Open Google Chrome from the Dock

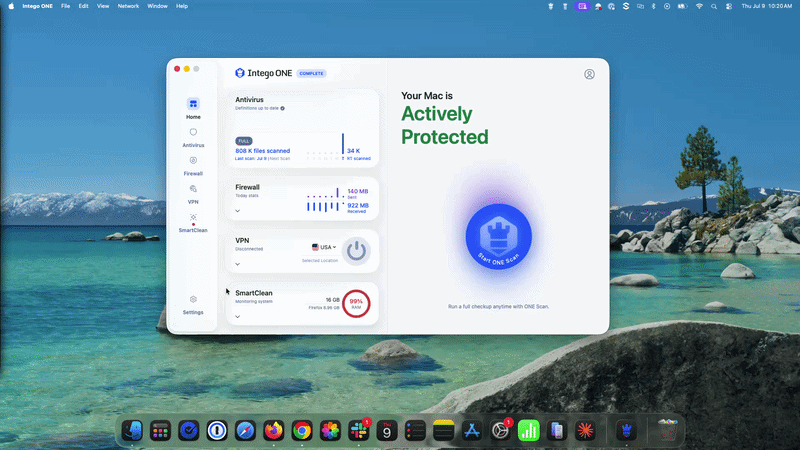pos(302,431)
